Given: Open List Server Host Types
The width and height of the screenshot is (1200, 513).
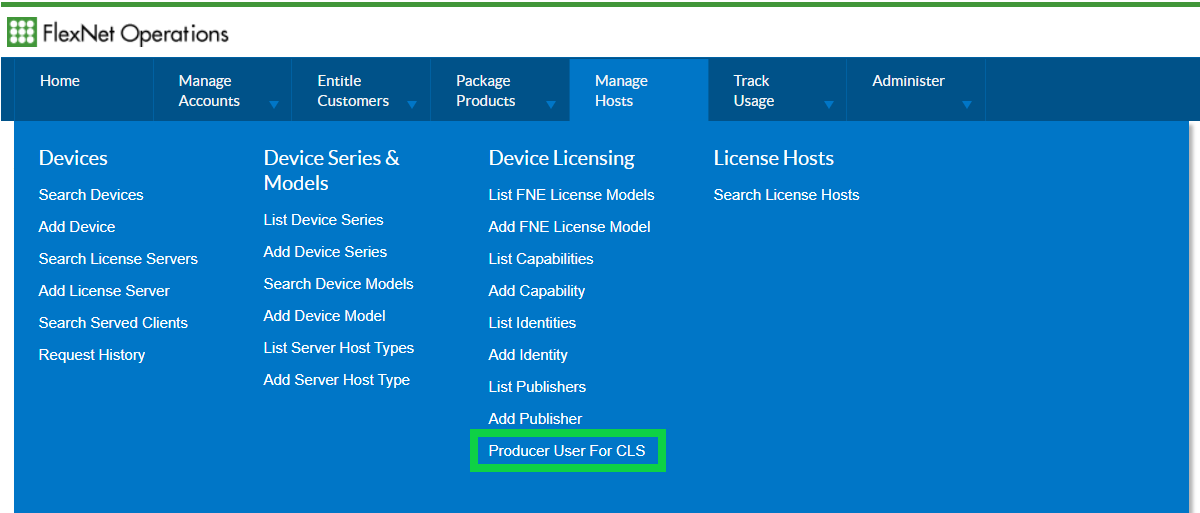Looking at the screenshot, I should (x=339, y=348).
